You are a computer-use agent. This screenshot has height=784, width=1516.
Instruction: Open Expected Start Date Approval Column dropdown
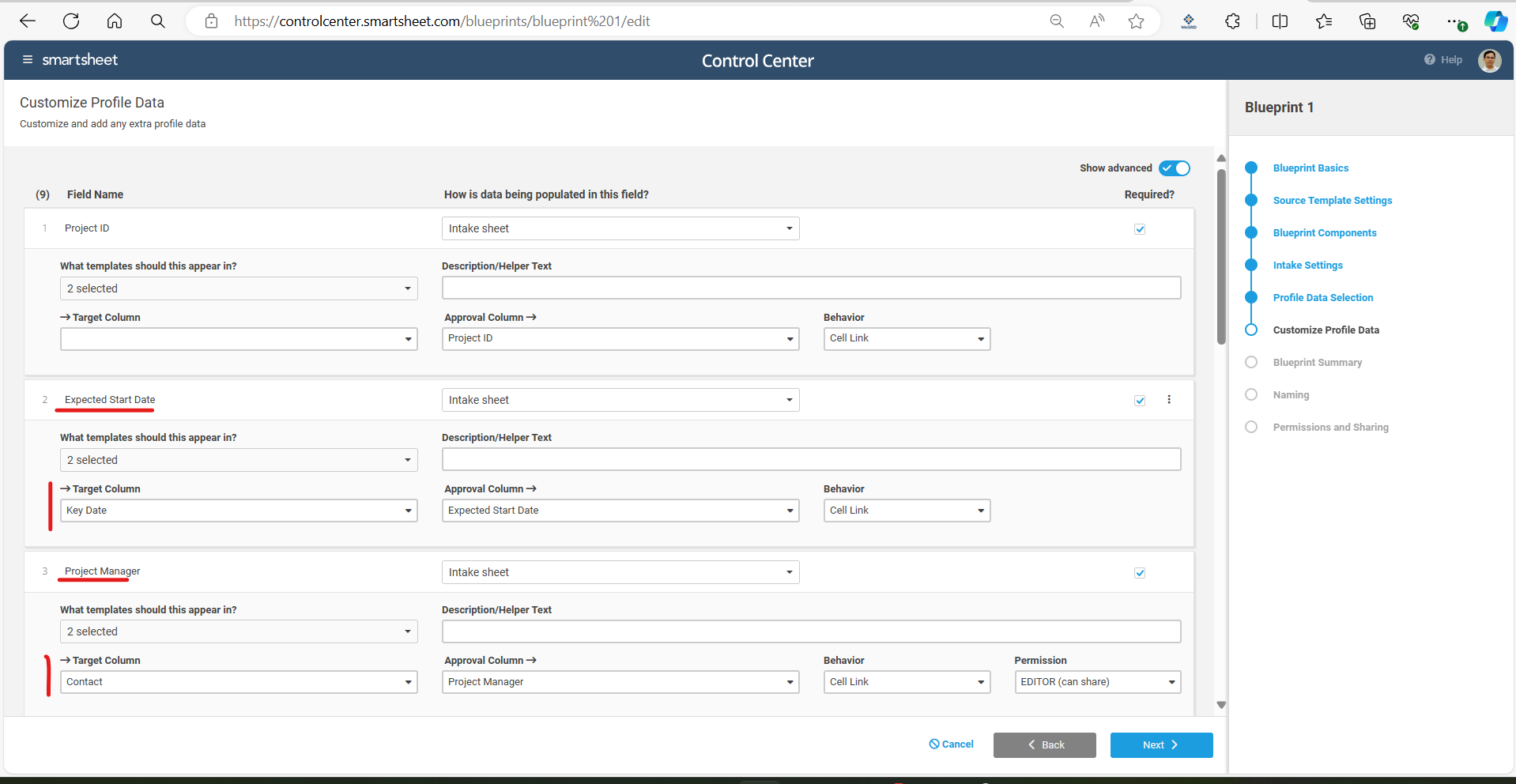point(620,511)
